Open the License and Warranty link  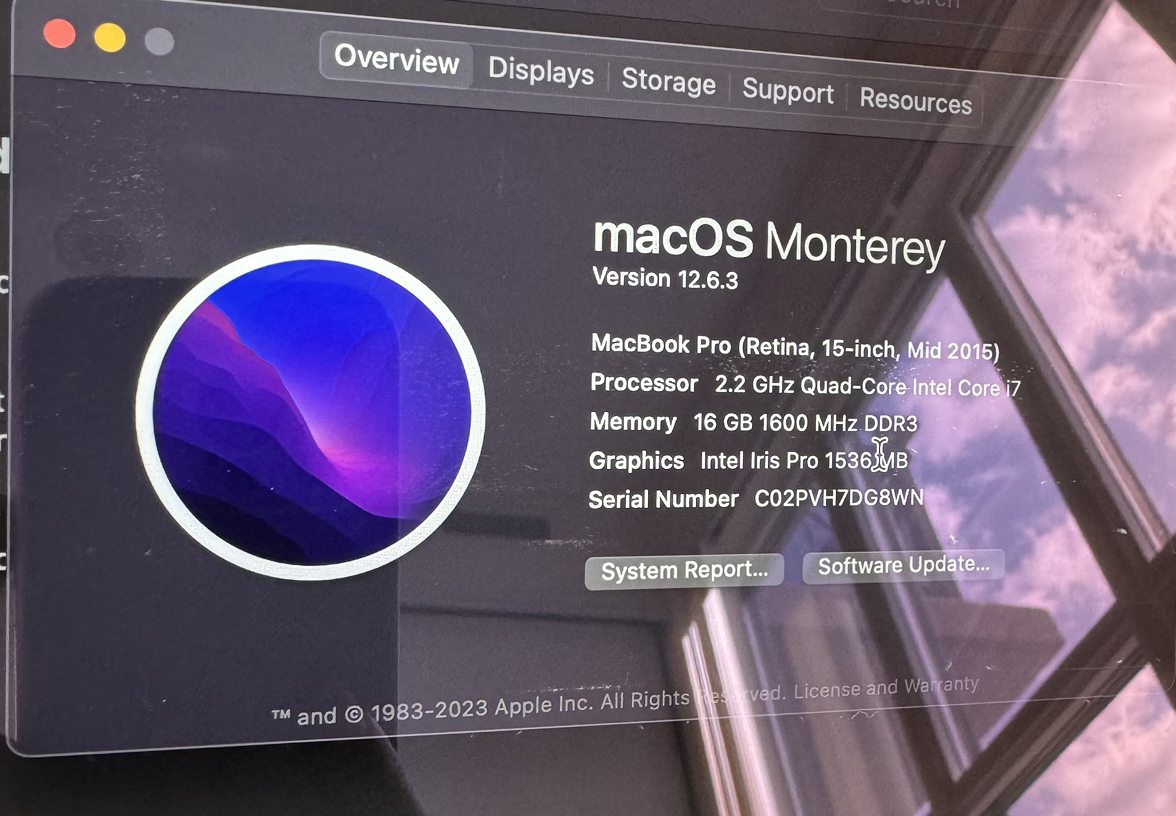pos(886,687)
